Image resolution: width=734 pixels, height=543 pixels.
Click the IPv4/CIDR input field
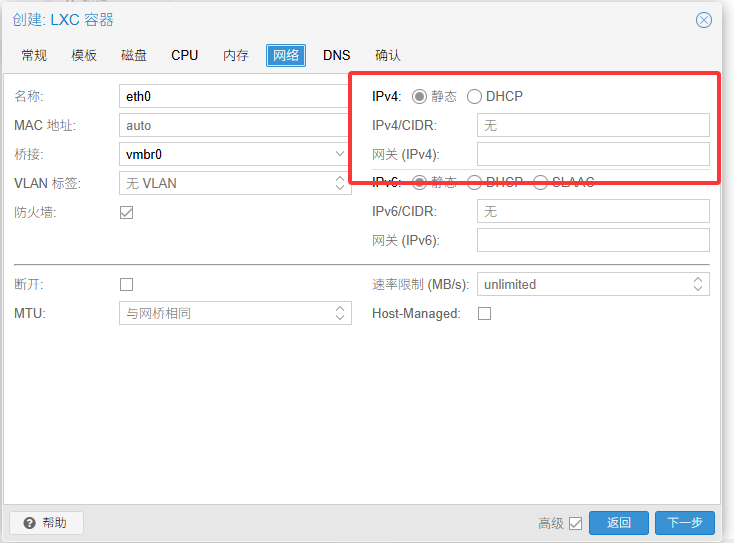[x=593, y=125]
